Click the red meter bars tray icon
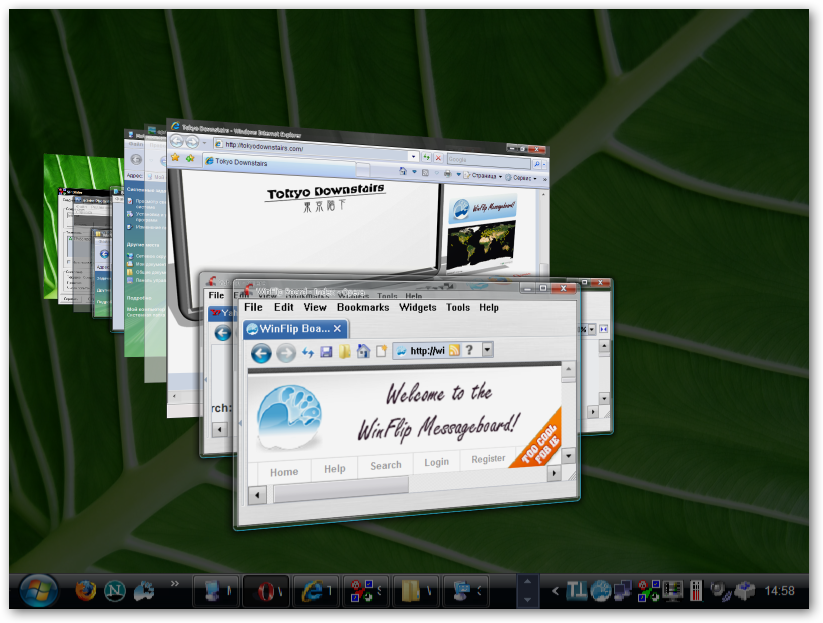The width and height of the screenshot is (823, 623). (x=696, y=592)
